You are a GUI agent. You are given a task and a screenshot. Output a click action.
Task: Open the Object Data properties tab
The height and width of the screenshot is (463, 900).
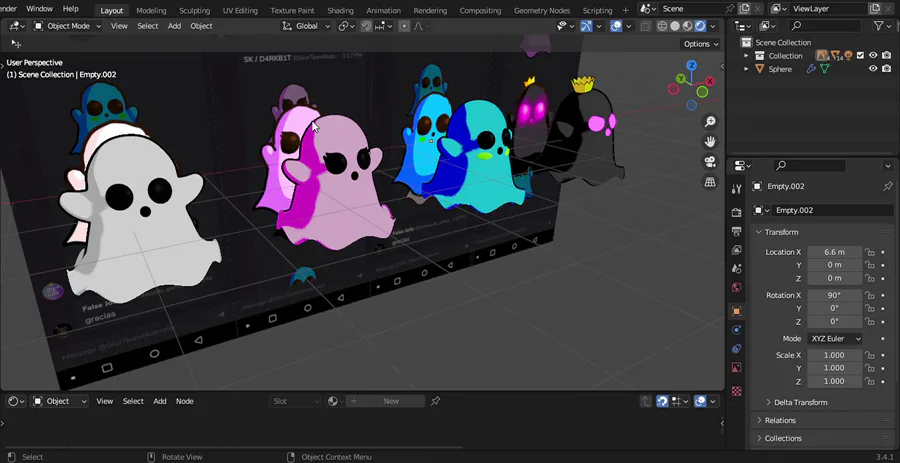tap(736, 367)
